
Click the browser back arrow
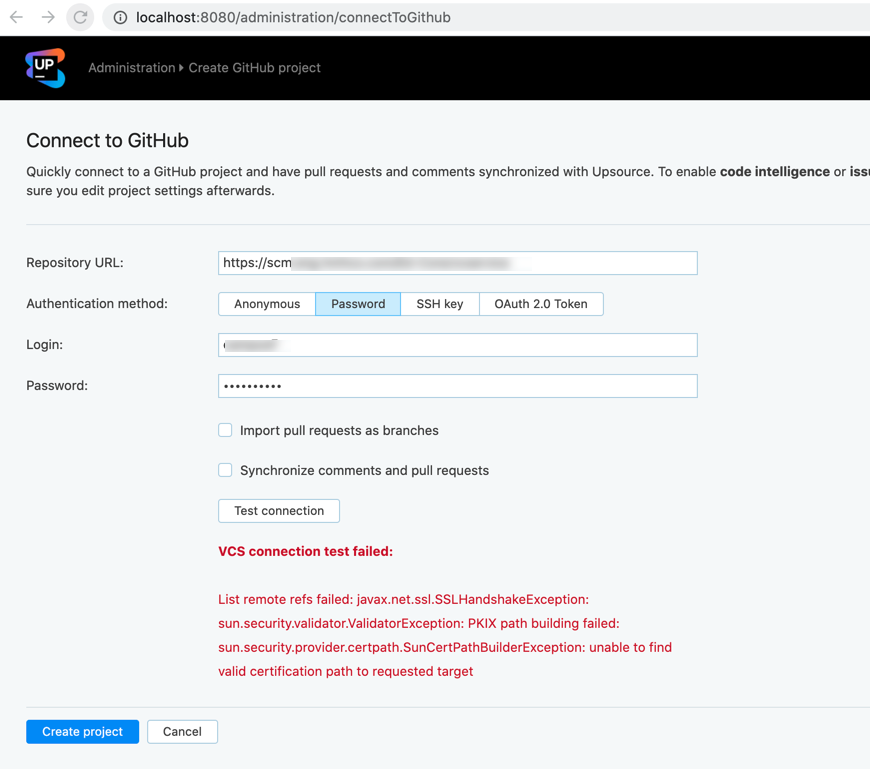click(17, 17)
